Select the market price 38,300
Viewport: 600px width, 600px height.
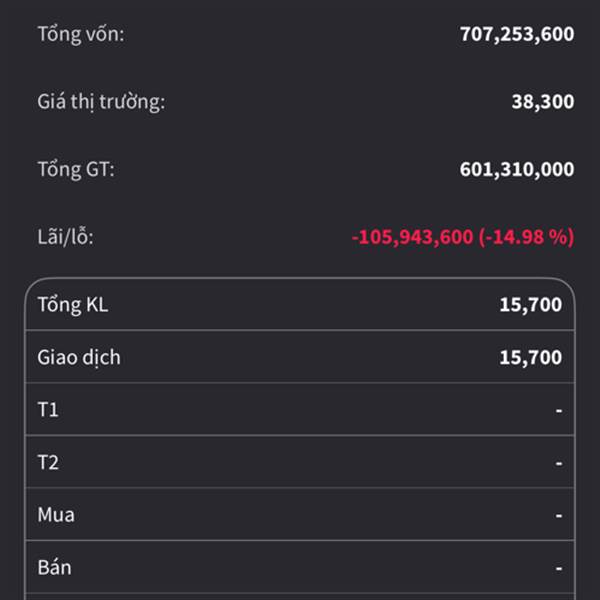coord(542,101)
